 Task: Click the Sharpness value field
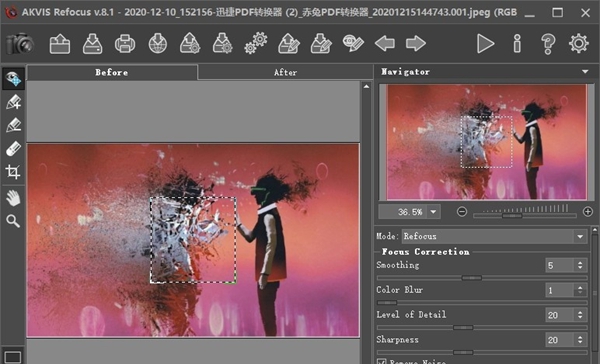tap(559, 340)
